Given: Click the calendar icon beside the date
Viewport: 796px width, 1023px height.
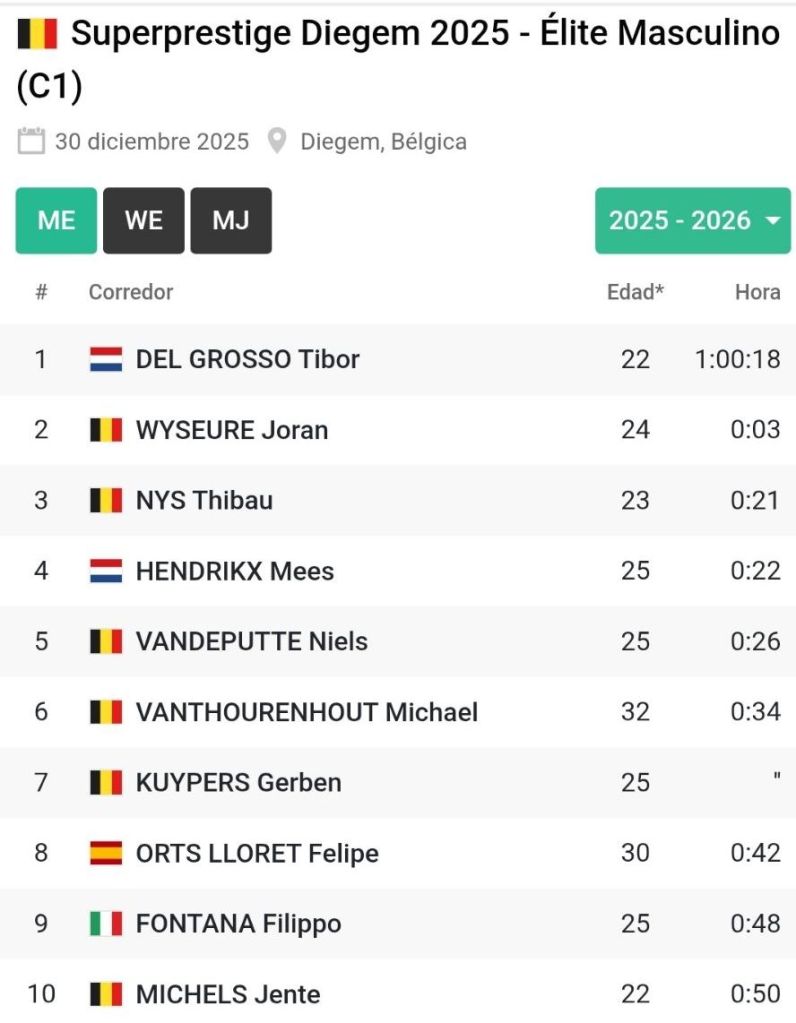Looking at the screenshot, I should [x=31, y=141].
